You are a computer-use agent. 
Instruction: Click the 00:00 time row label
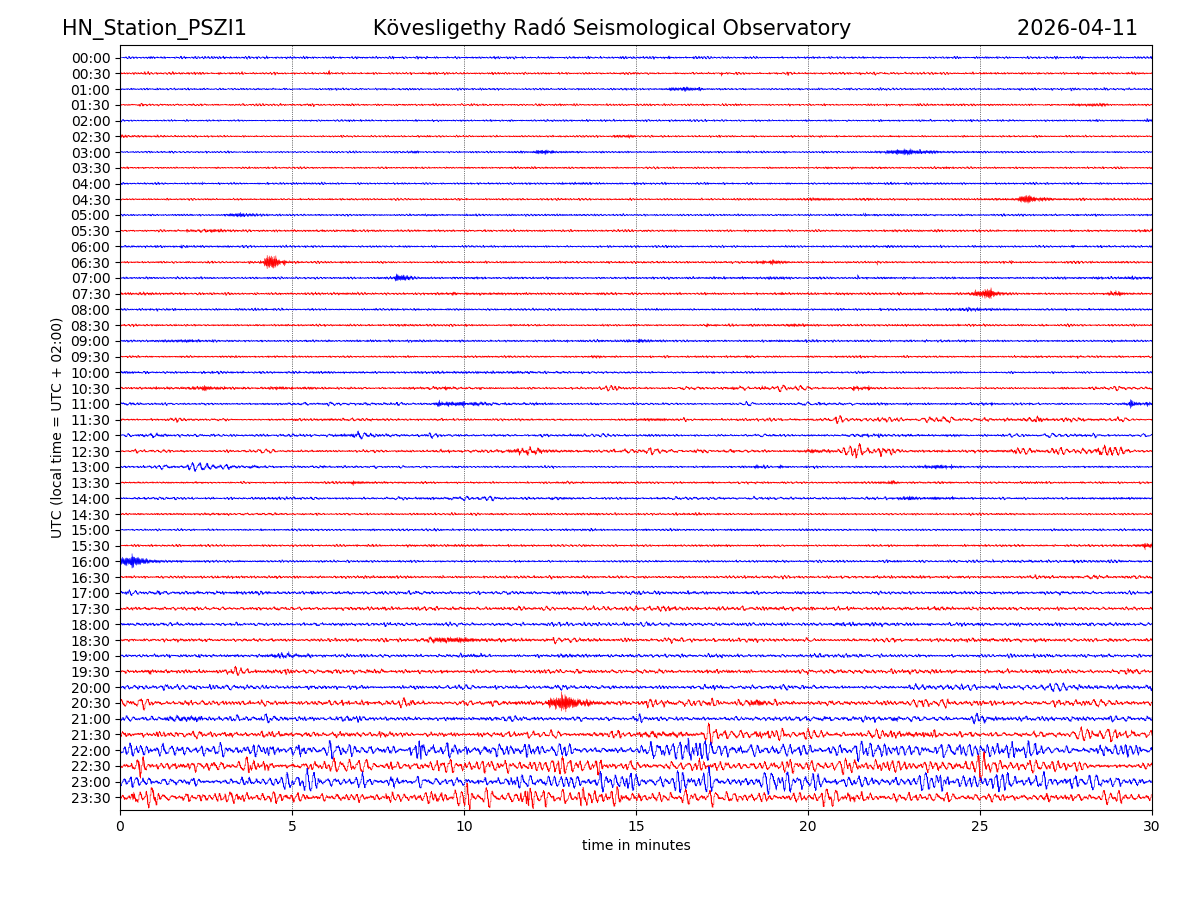pos(91,58)
